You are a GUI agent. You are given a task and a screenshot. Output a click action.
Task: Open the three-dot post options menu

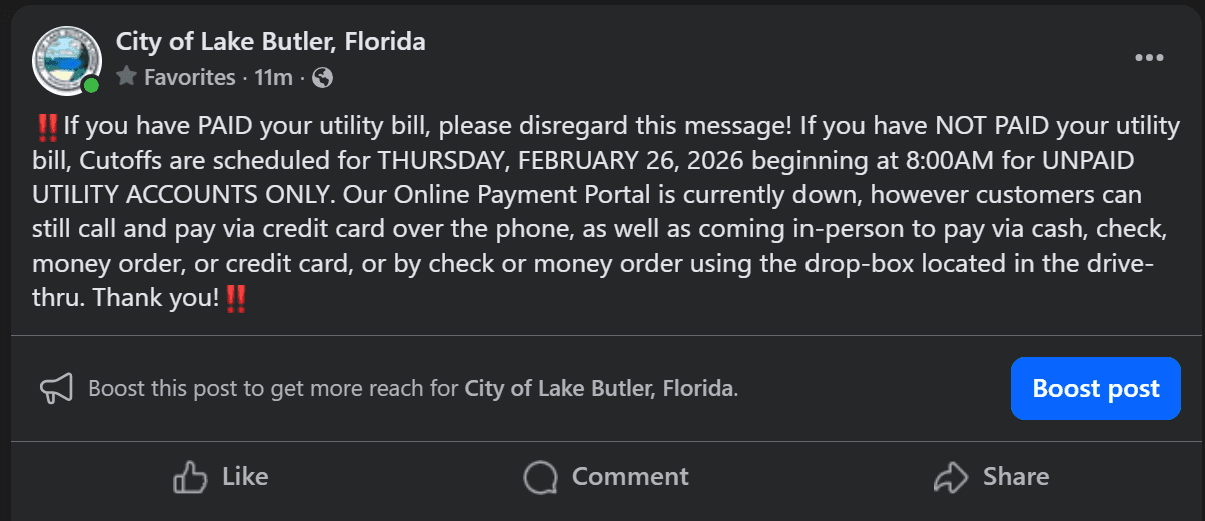click(x=1149, y=58)
